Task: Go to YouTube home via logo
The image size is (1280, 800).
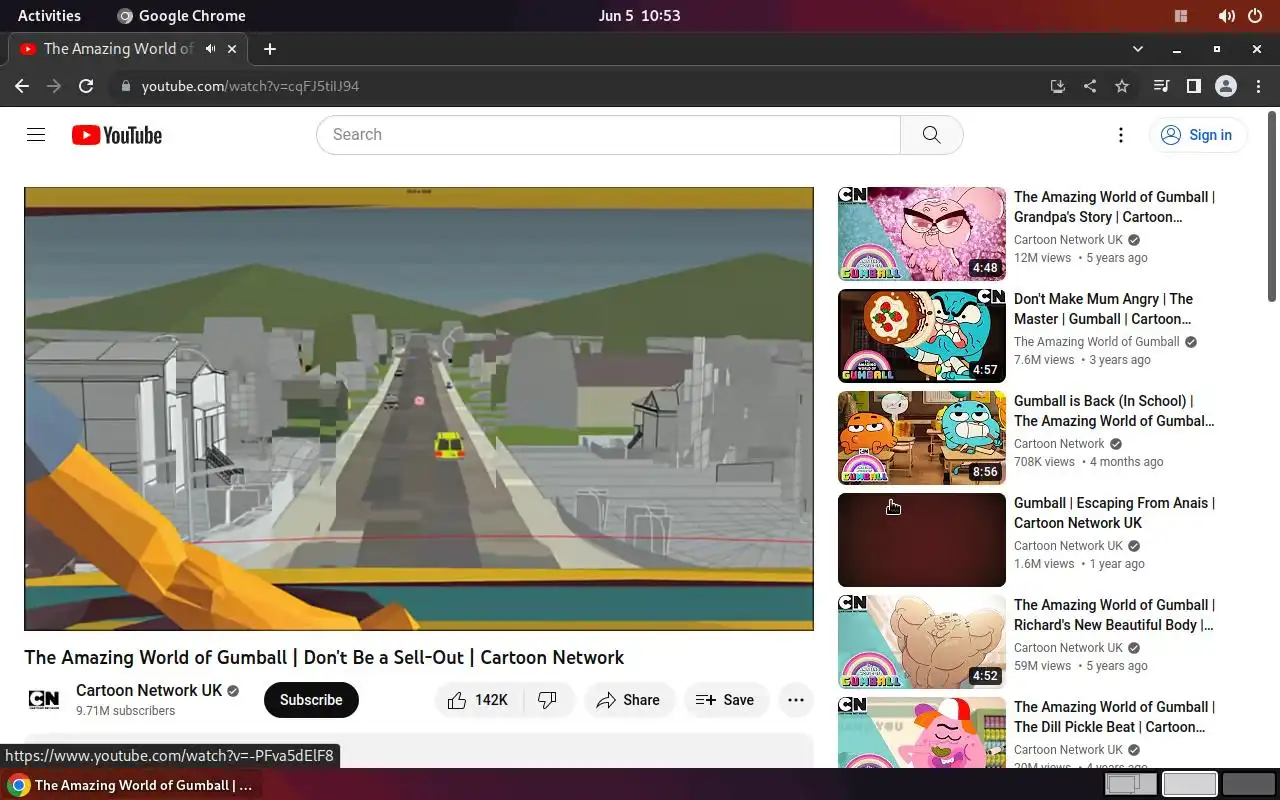Action: 117,135
